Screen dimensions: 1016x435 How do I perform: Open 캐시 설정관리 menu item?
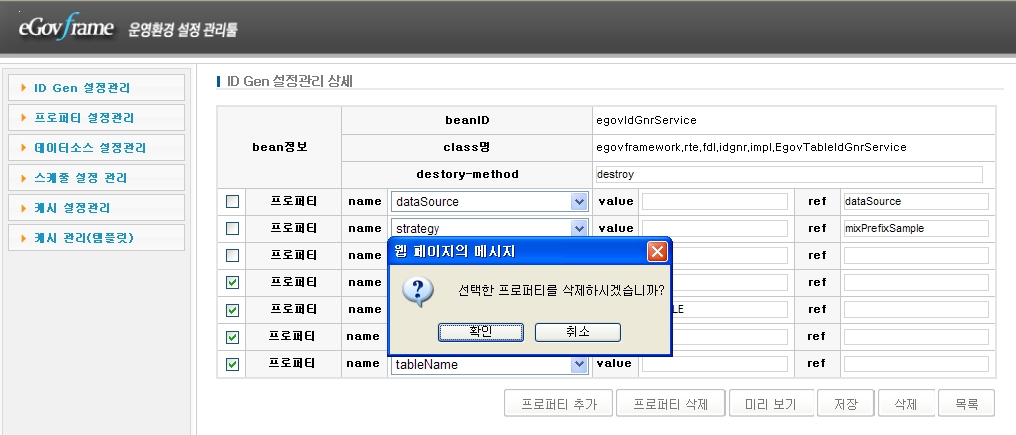[x=96, y=208]
